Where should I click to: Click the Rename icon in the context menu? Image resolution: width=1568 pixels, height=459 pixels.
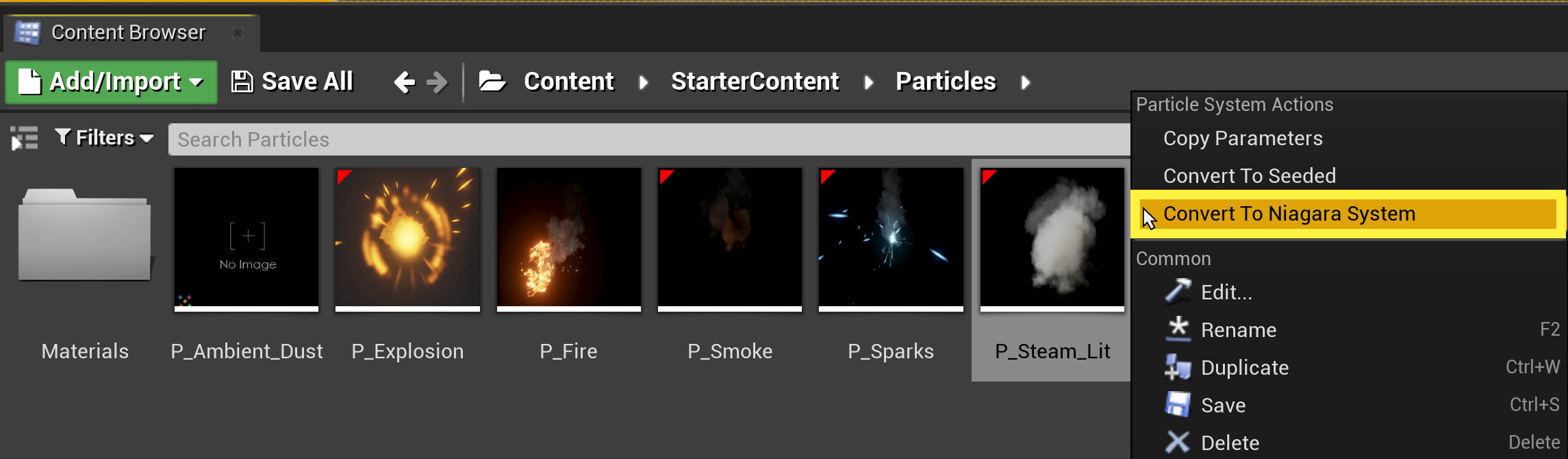pyautogui.click(x=1178, y=329)
